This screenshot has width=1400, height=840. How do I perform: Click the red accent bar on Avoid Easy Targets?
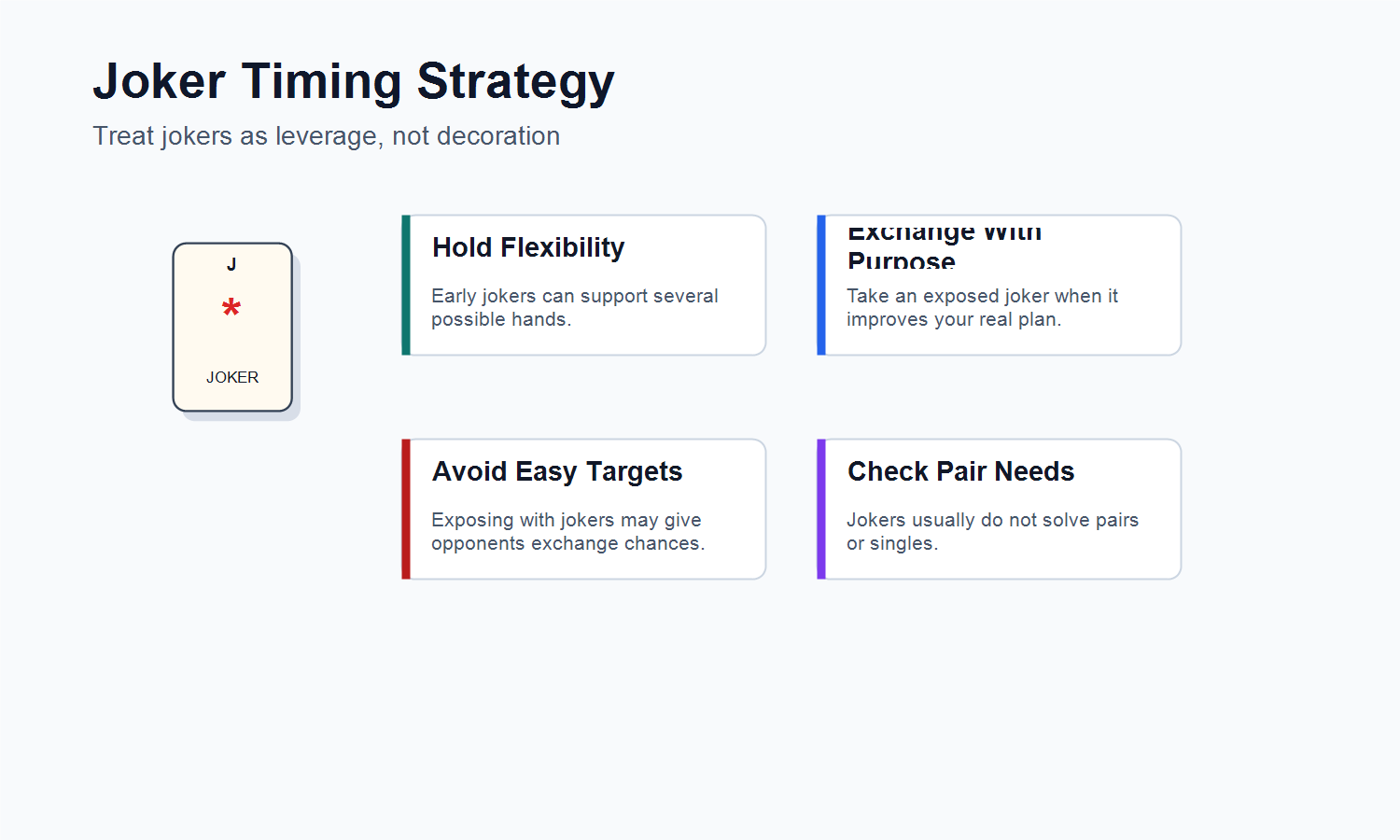[406, 509]
